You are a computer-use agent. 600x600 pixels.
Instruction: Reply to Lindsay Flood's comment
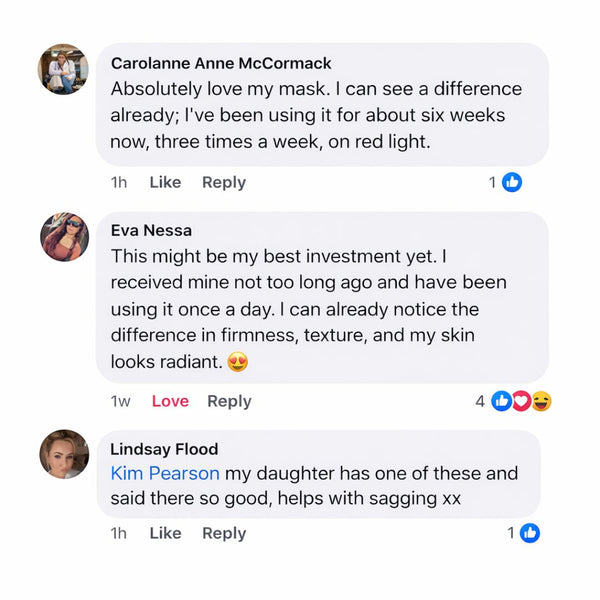(x=224, y=533)
